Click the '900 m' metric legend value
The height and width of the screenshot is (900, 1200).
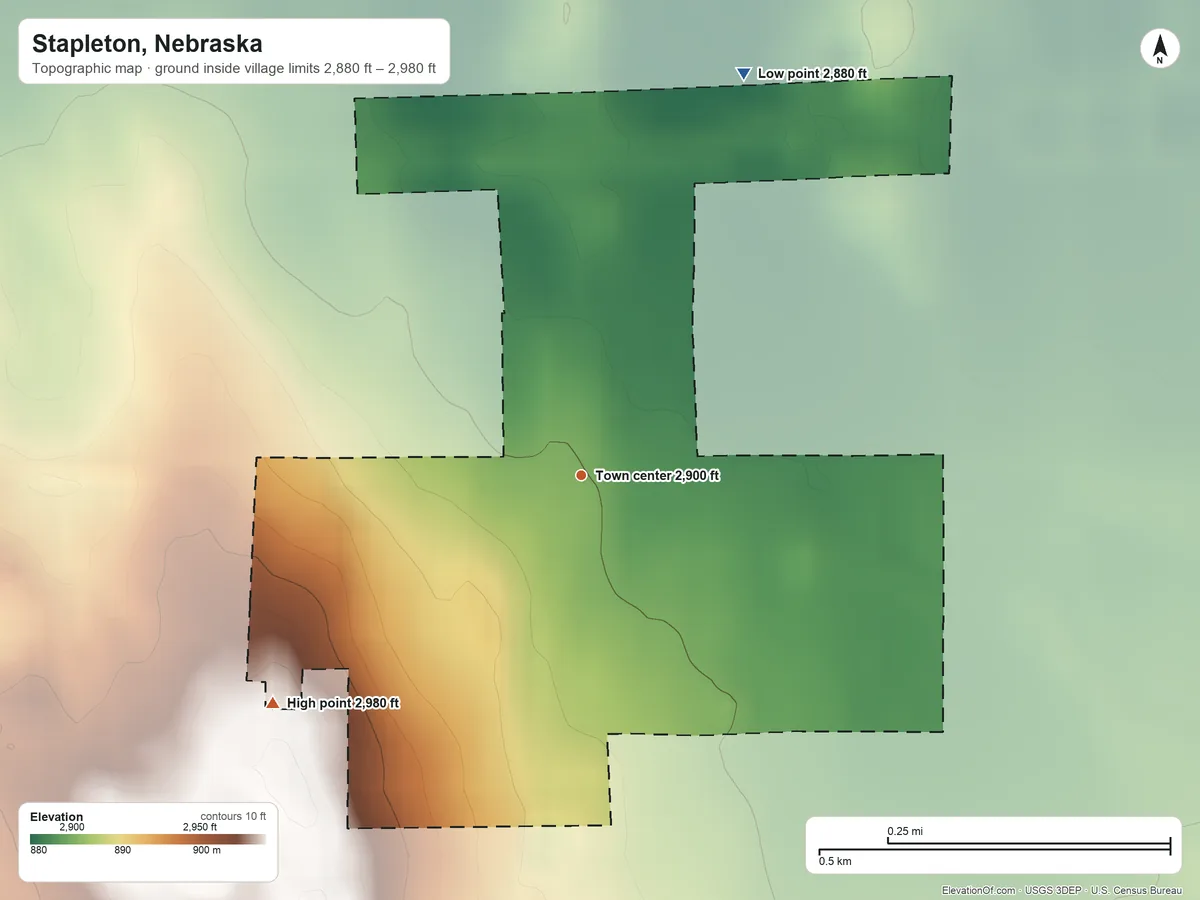206,851
